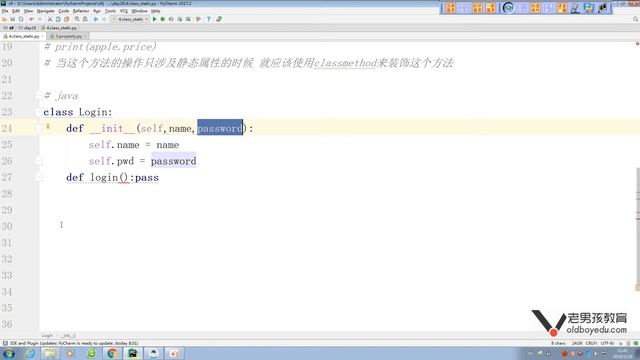Image resolution: width=640 pixels, height=360 pixels.
Task: Click fold end marker on line 26
Action: coord(39,161)
